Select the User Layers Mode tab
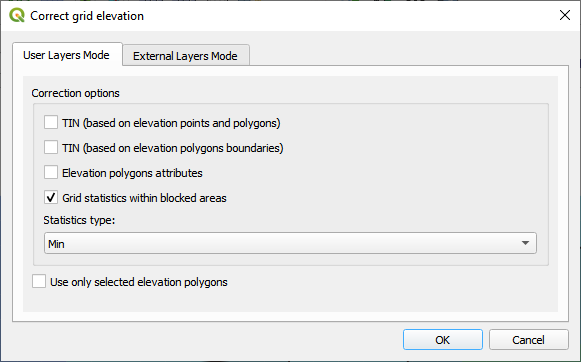The image size is (581, 362). [67, 54]
